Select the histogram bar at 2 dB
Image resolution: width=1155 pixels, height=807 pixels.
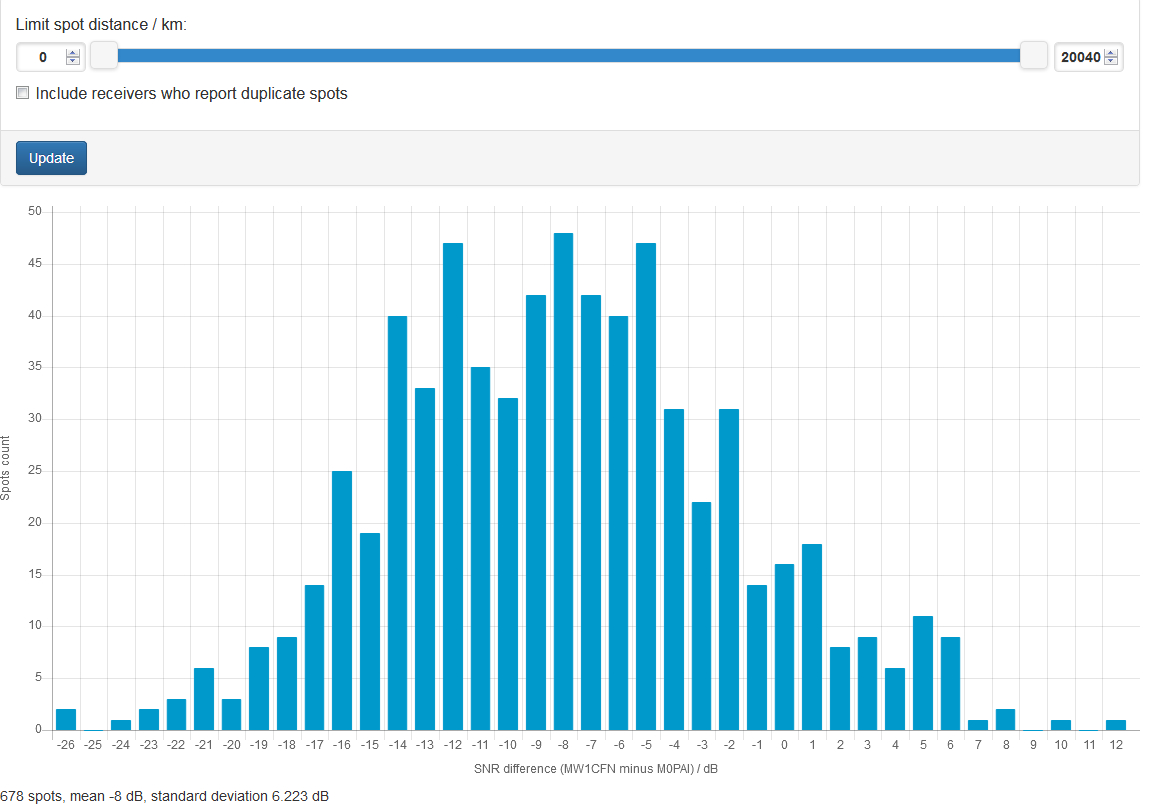(x=840, y=688)
